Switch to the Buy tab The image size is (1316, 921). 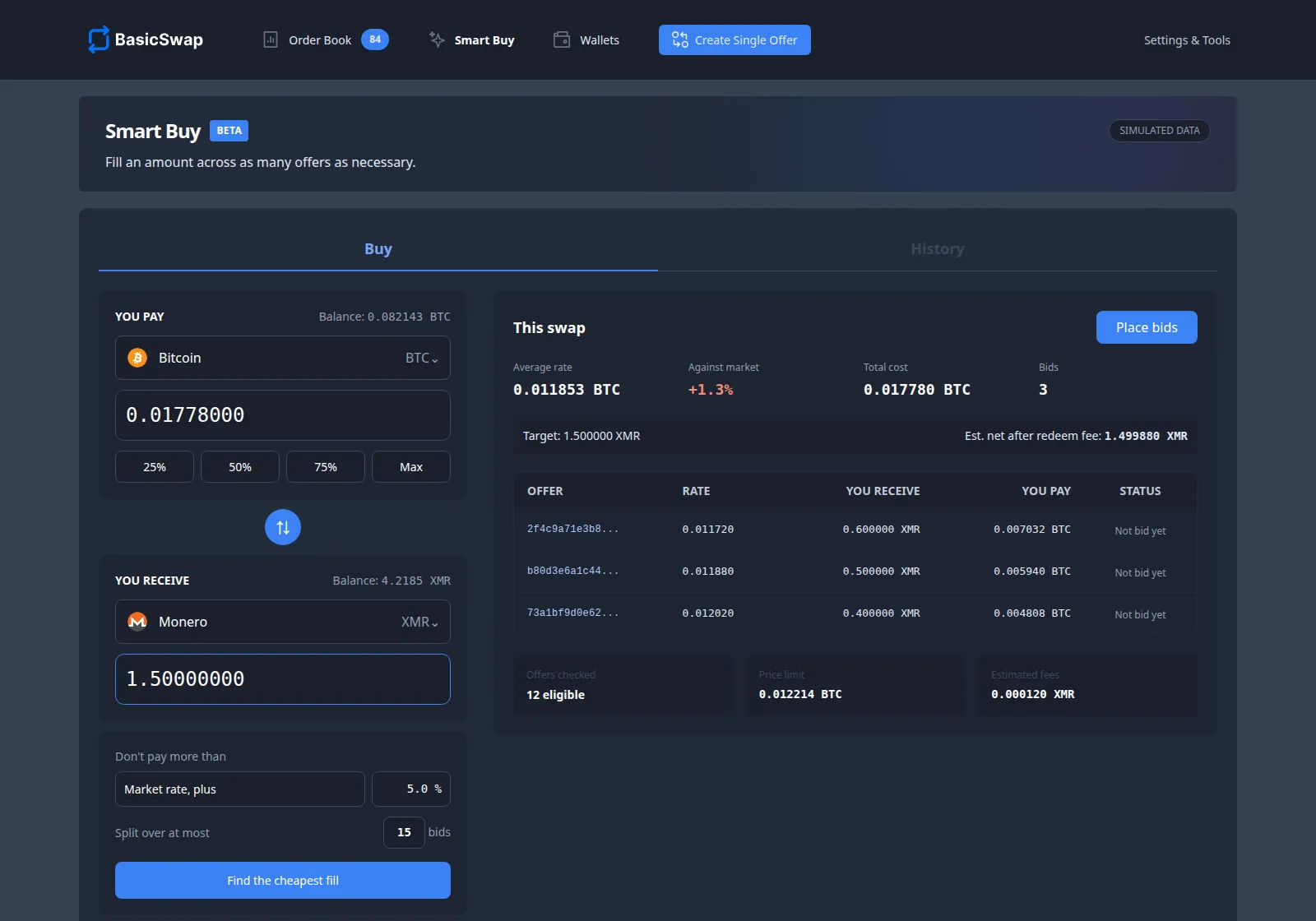tap(378, 249)
